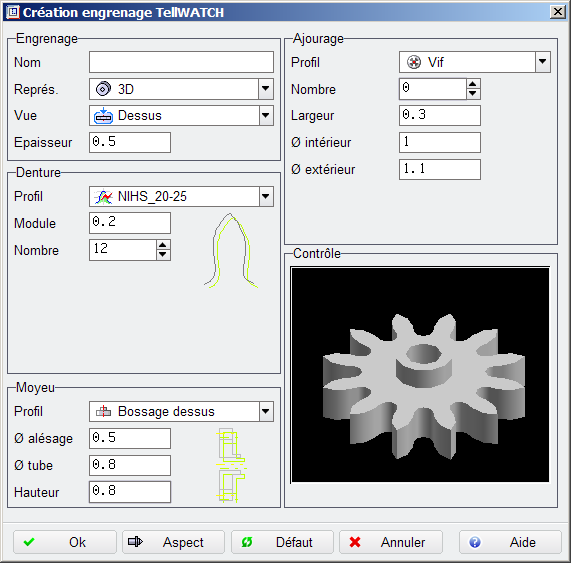Open the Denture Profil dropdown arrow
The image size is (571, 563).
coord(266,197)
